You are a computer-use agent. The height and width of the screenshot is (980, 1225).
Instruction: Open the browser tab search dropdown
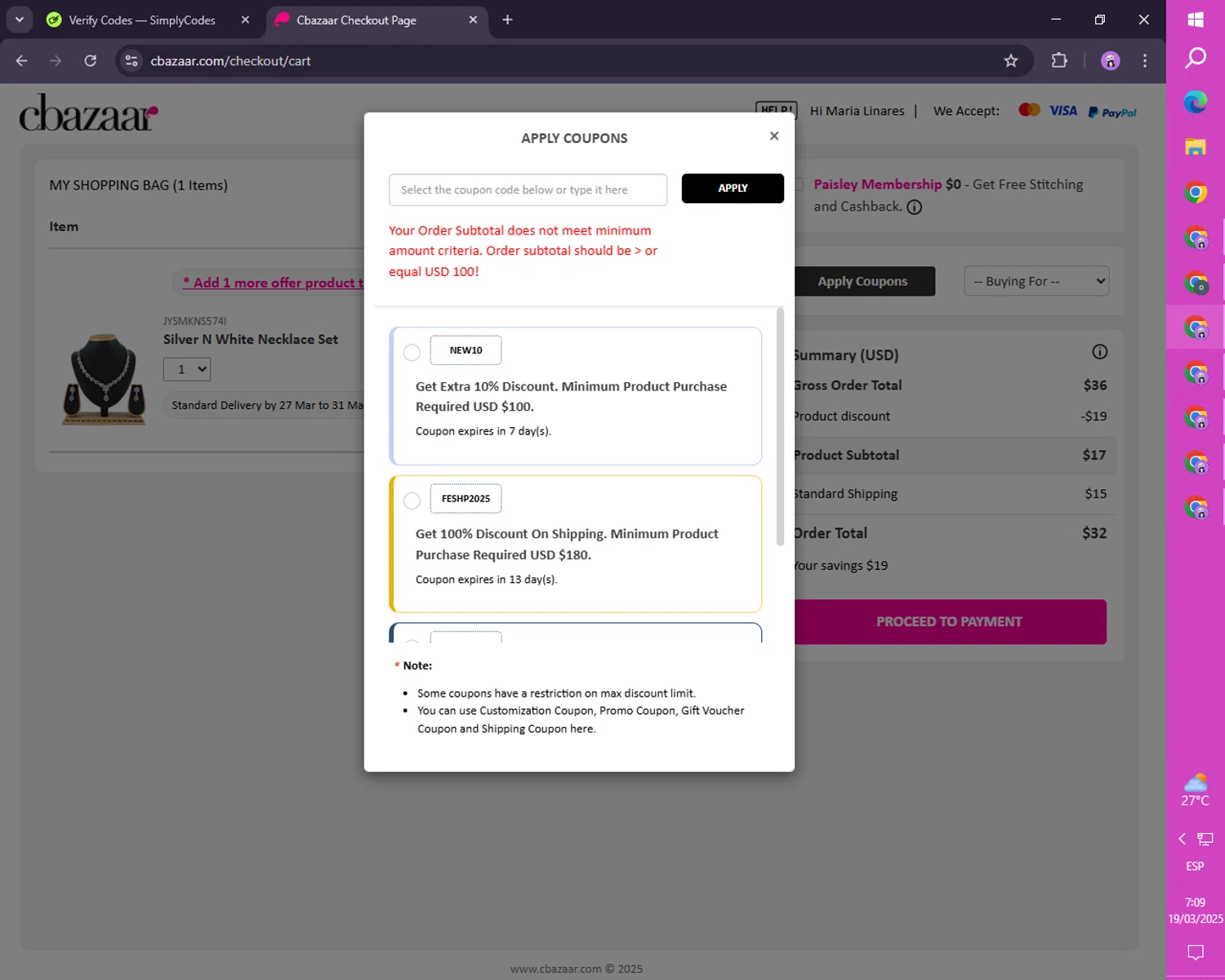coord(20,20)
